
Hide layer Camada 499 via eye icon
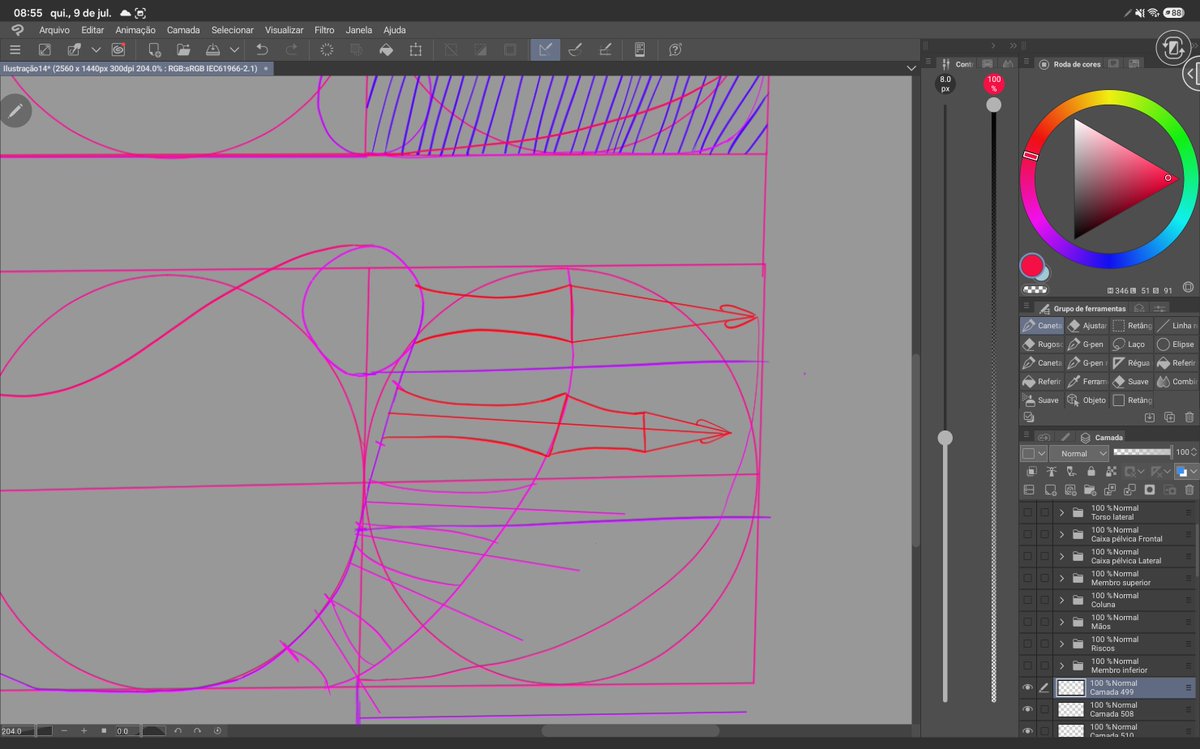(1027, 688)
